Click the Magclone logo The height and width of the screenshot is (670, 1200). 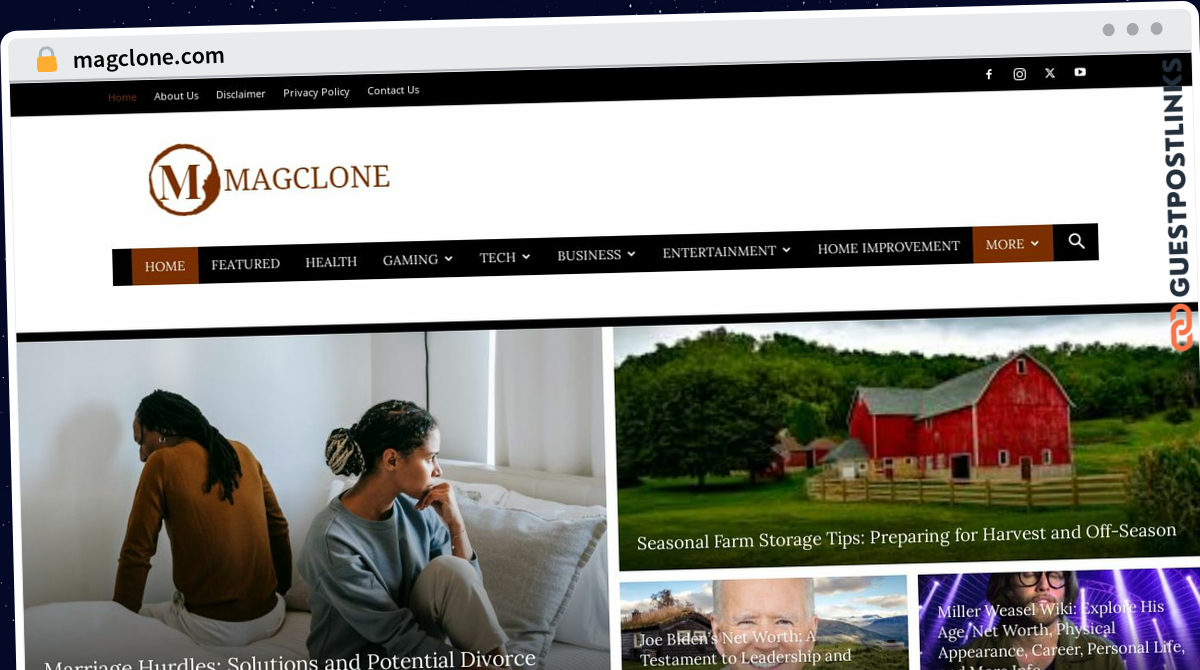coord(269,180)
